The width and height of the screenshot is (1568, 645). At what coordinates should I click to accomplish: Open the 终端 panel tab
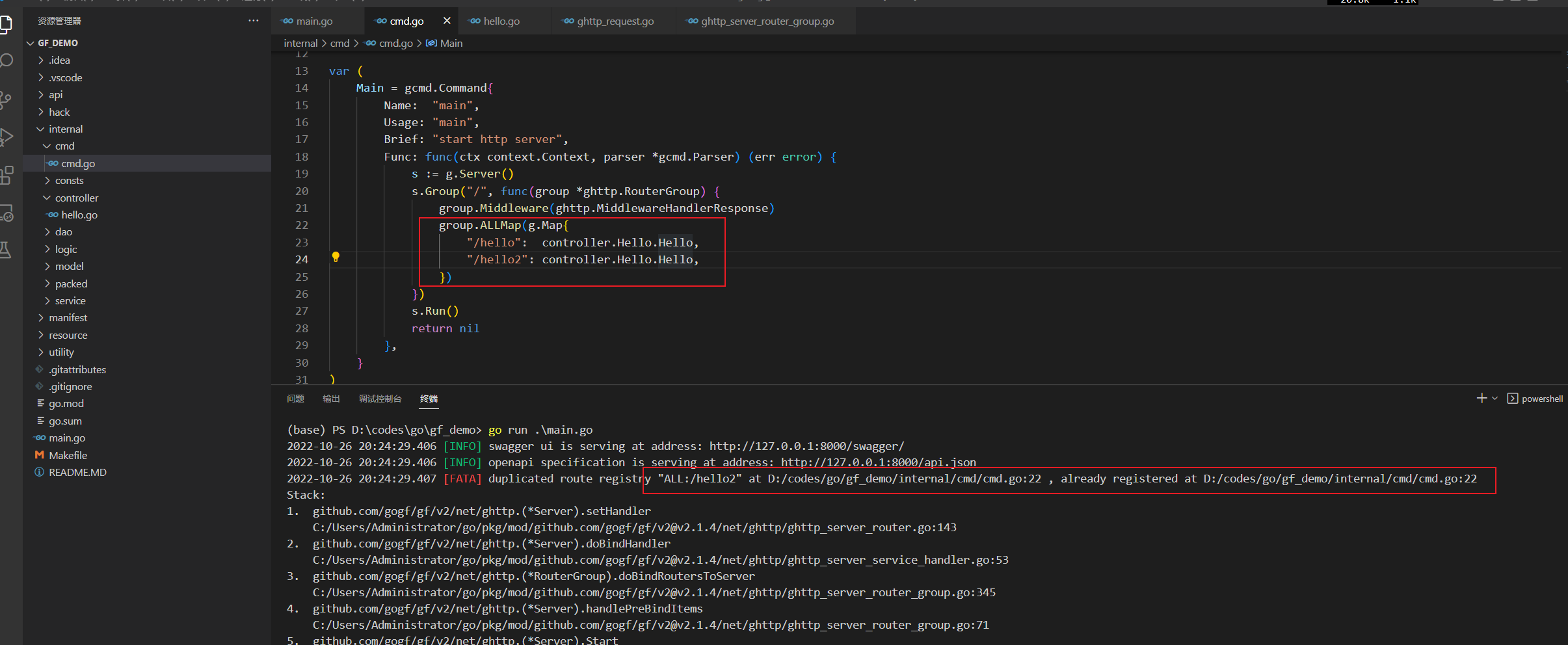click(x=429, y=399)
